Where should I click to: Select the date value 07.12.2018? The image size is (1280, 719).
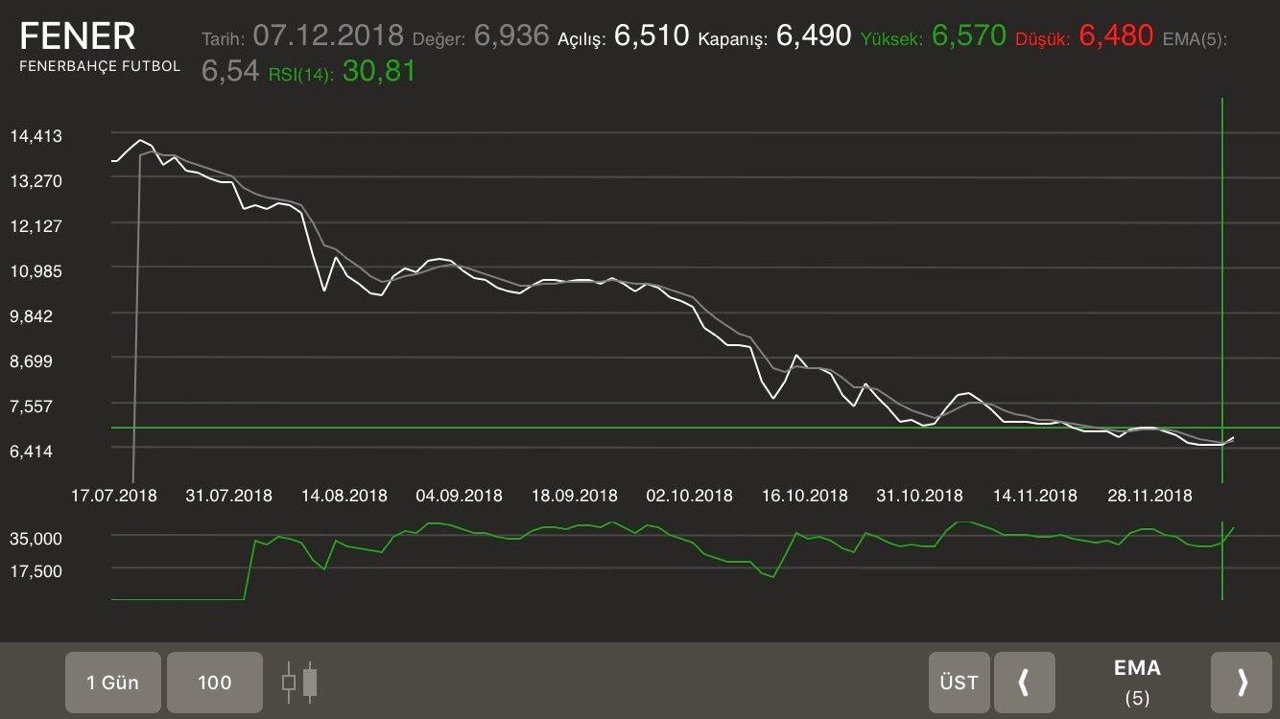click(x=328, y=36)
